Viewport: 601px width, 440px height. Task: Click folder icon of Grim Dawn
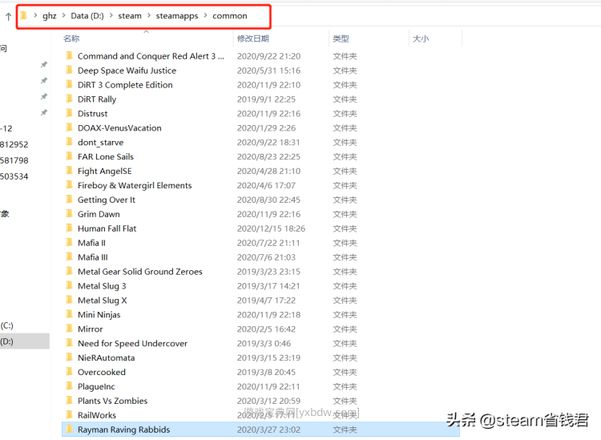pos(69,213)
